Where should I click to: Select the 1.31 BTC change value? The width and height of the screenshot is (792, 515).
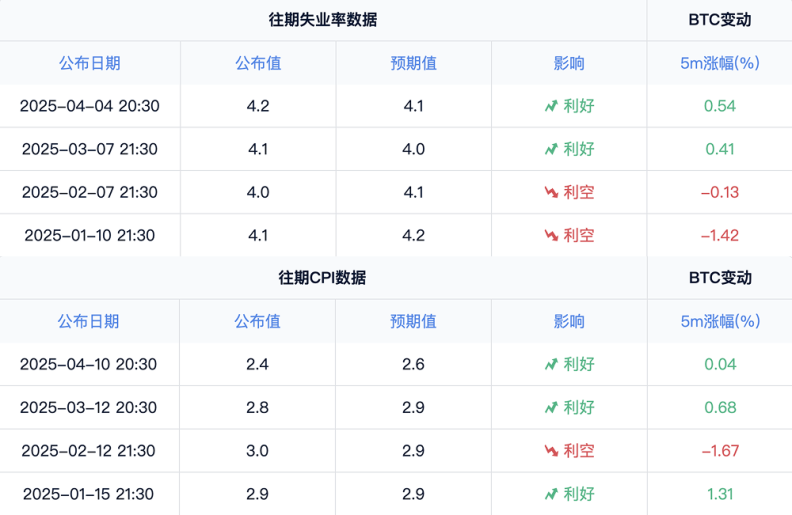click(719, 493)
